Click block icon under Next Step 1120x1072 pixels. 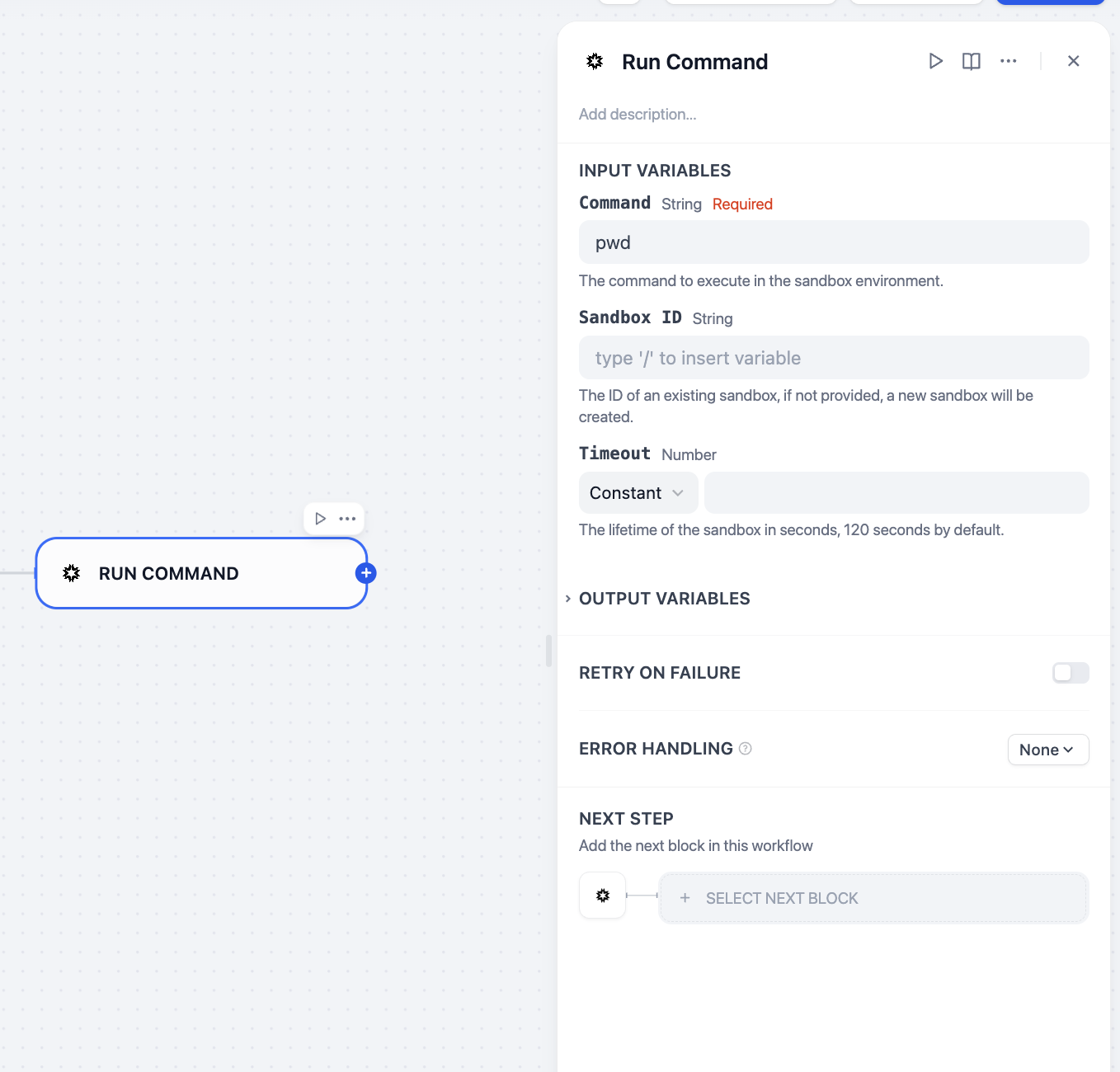click(x=603, y=896)
